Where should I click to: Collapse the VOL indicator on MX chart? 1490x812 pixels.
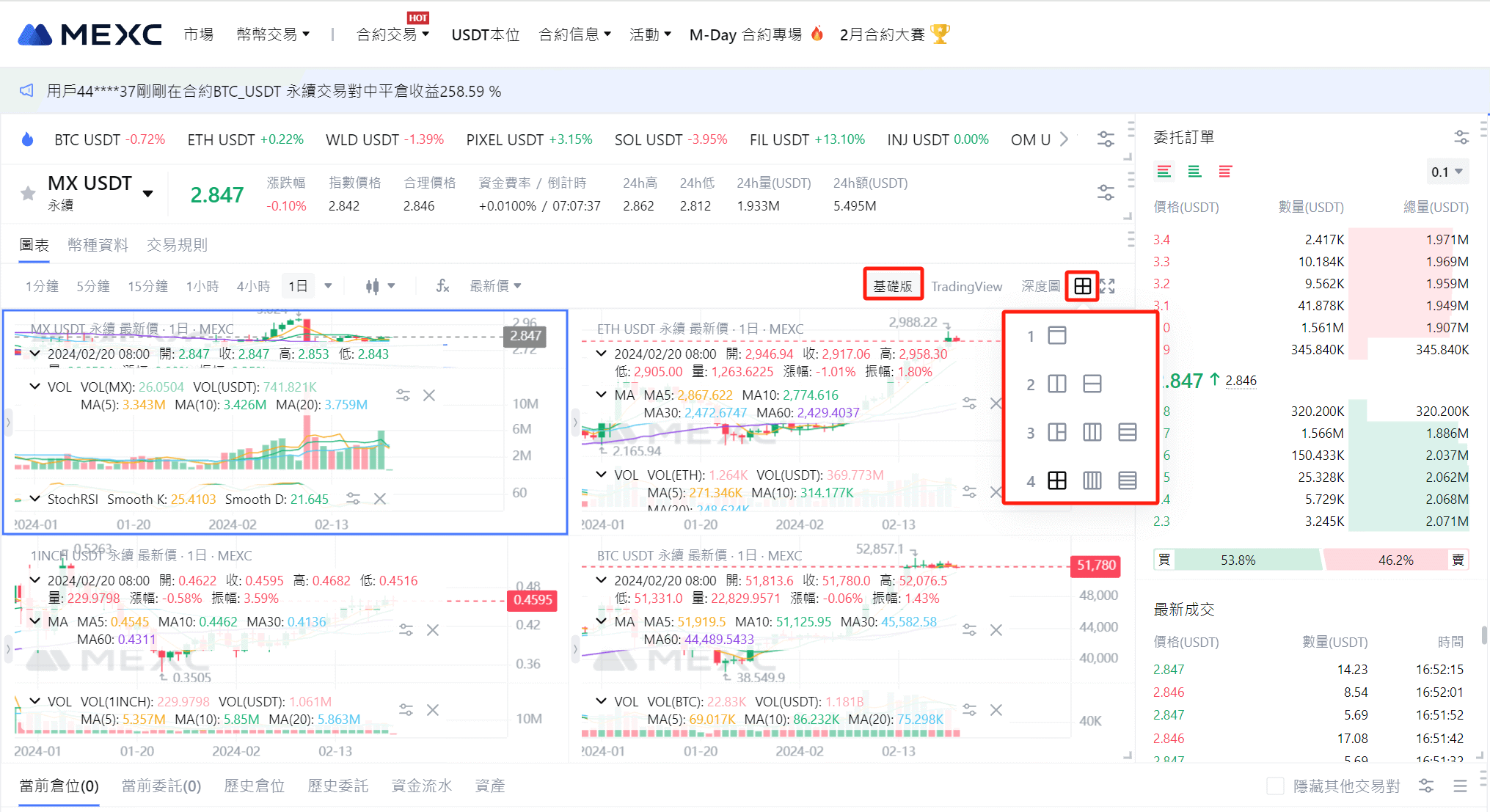[x=34, y=387]
